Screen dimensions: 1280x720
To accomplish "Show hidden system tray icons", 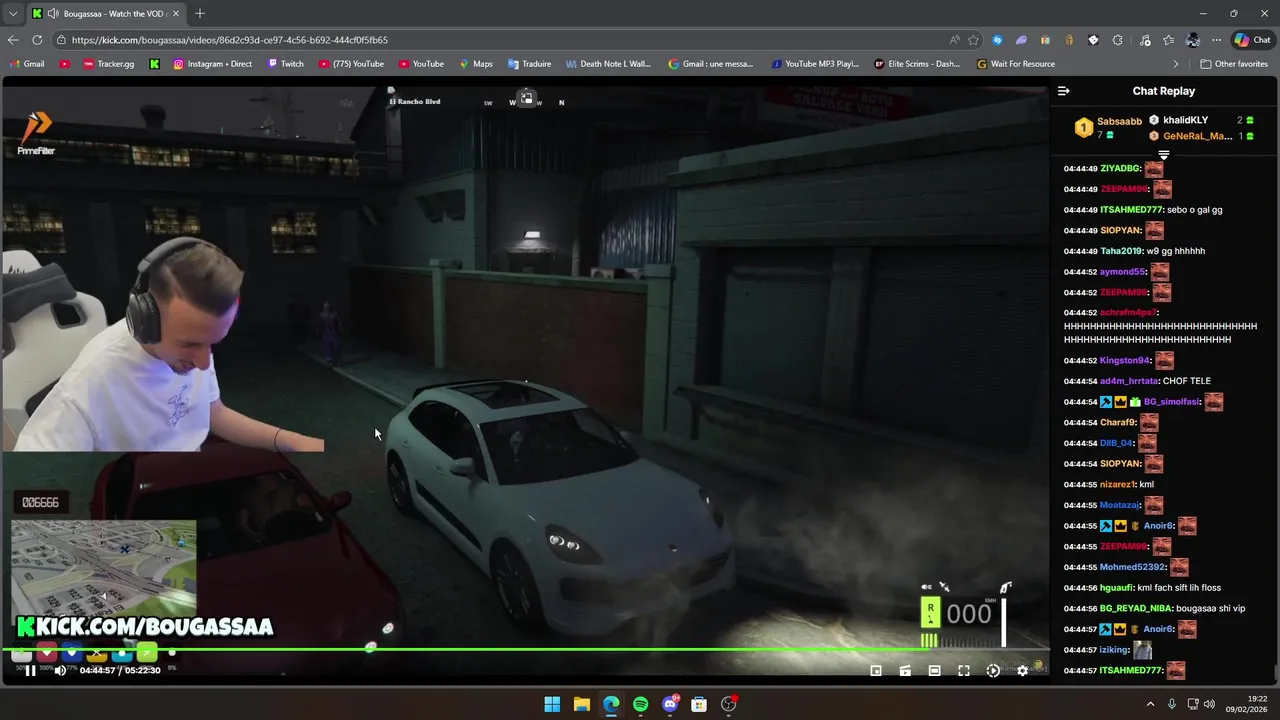I will (x=1150, y=704).
